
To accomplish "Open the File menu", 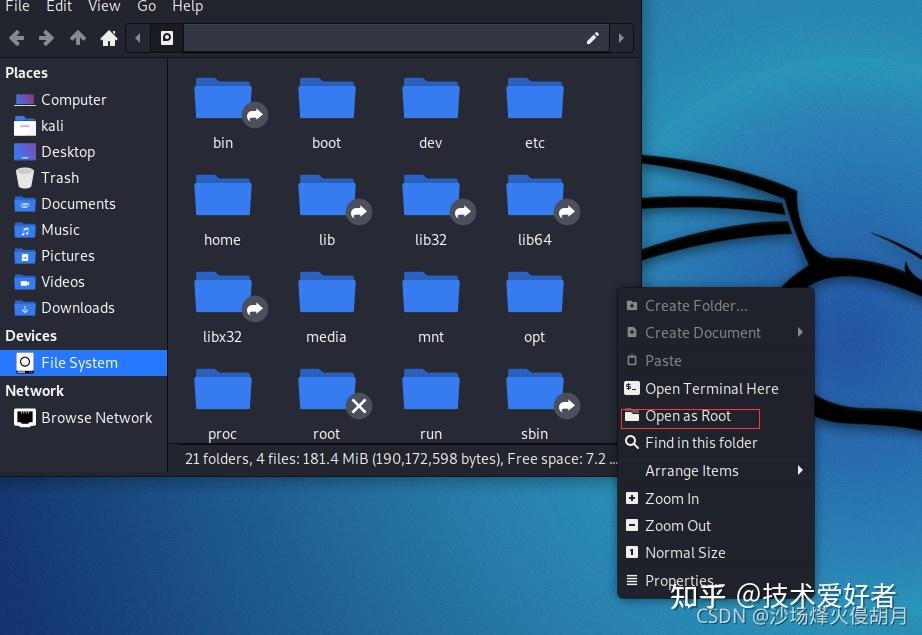I will click(17, 6).
